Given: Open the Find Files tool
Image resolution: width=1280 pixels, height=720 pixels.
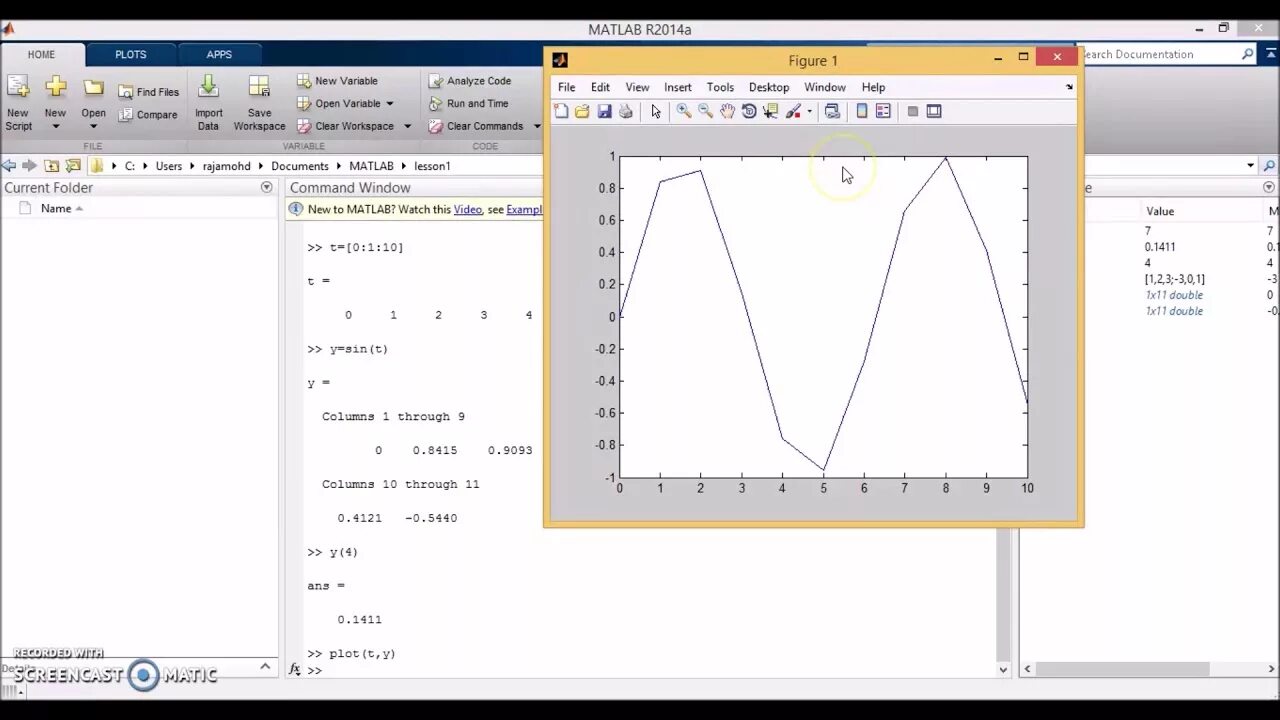Looking at the screenshot, I should click(148, 92).
